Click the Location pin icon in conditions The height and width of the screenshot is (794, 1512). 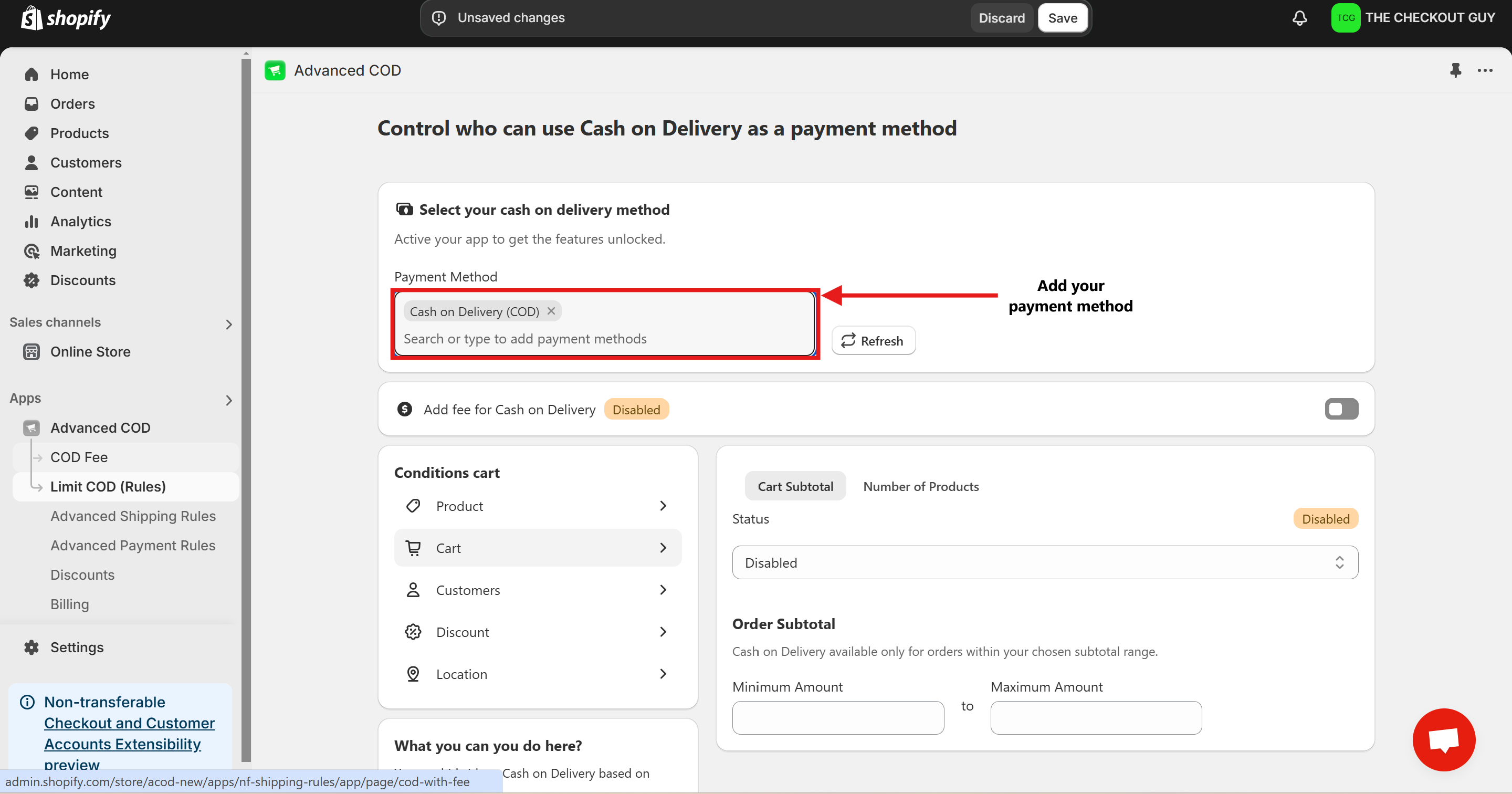coord(413,674)
